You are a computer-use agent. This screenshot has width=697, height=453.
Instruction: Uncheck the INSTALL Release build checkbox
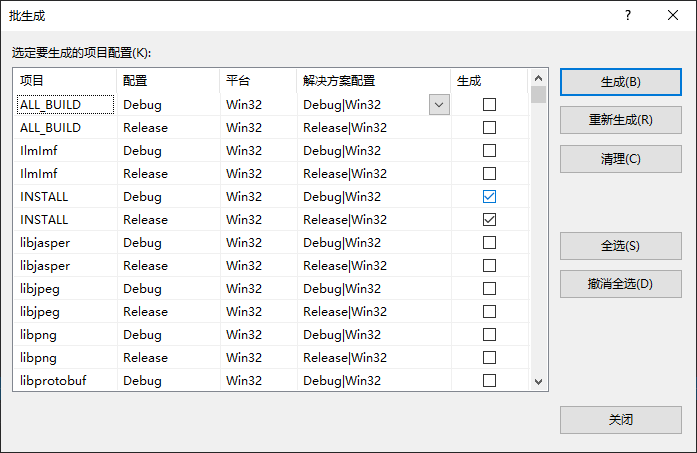point(489,219)
